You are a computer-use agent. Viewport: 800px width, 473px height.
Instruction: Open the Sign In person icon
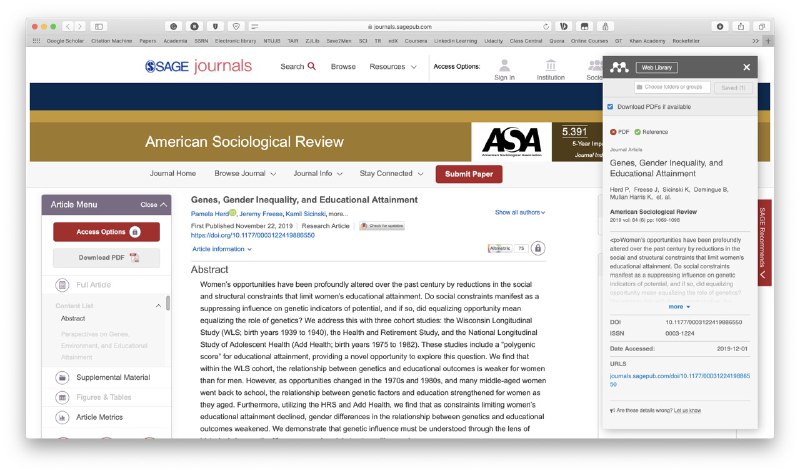coord(504,65)
